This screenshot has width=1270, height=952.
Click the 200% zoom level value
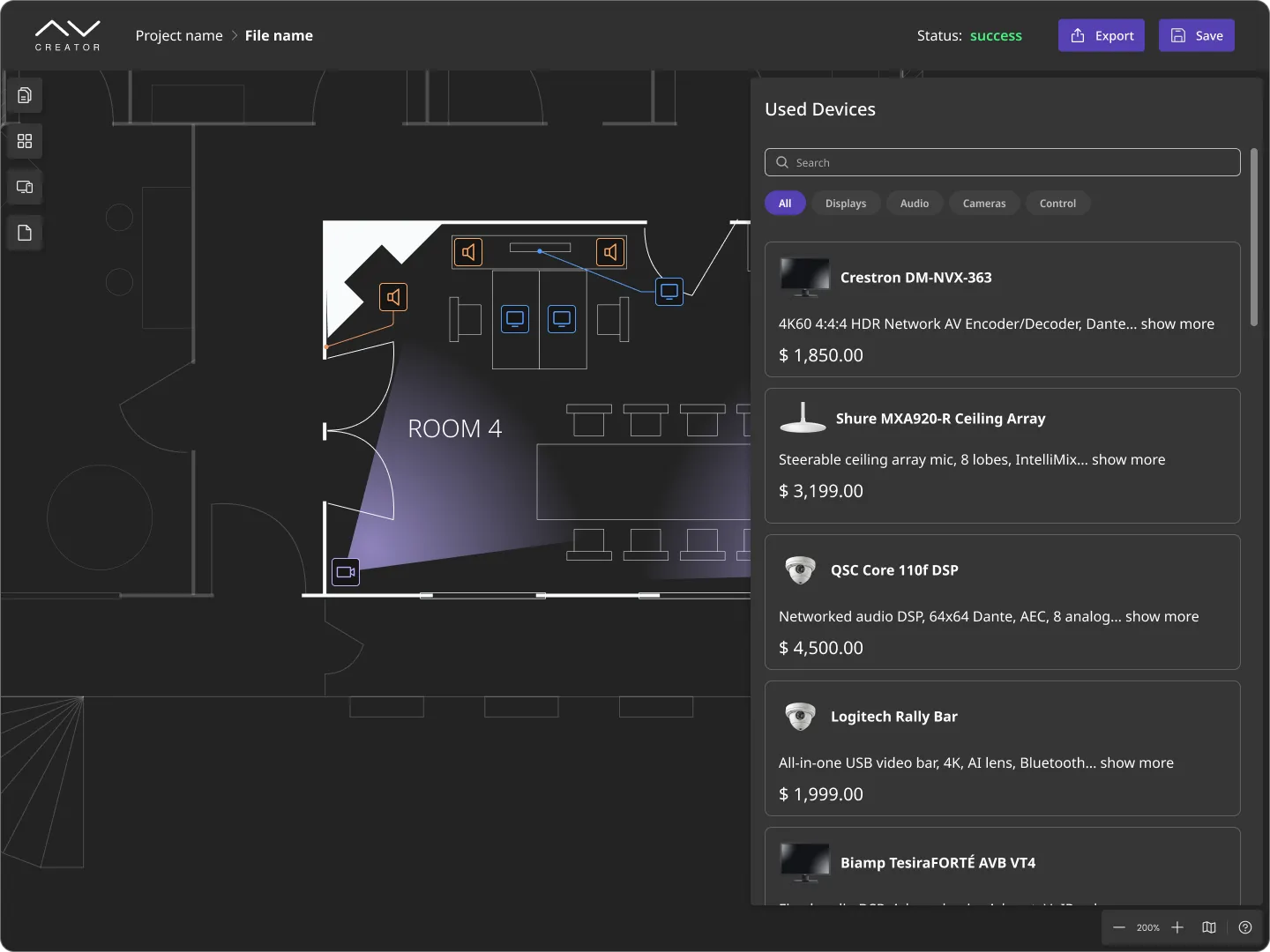pos(1148,927)
